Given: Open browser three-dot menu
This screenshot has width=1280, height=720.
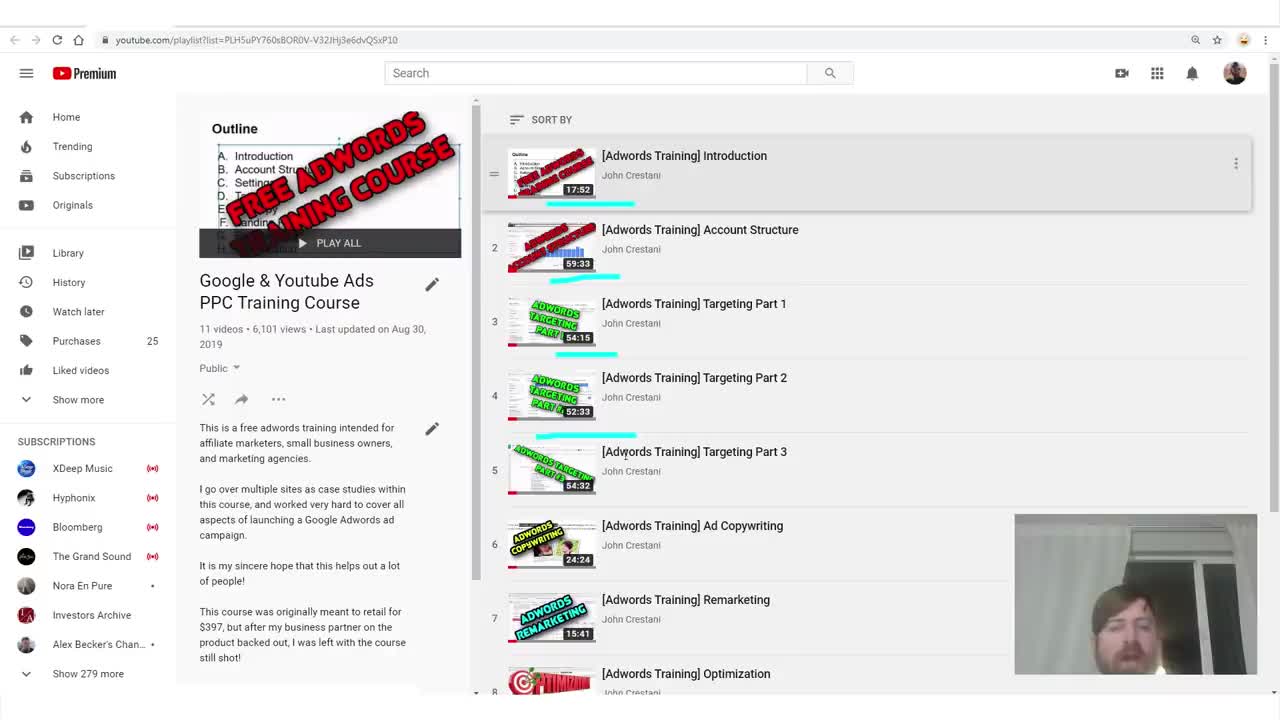Looking at the screenshot, I should (1266, 40).
